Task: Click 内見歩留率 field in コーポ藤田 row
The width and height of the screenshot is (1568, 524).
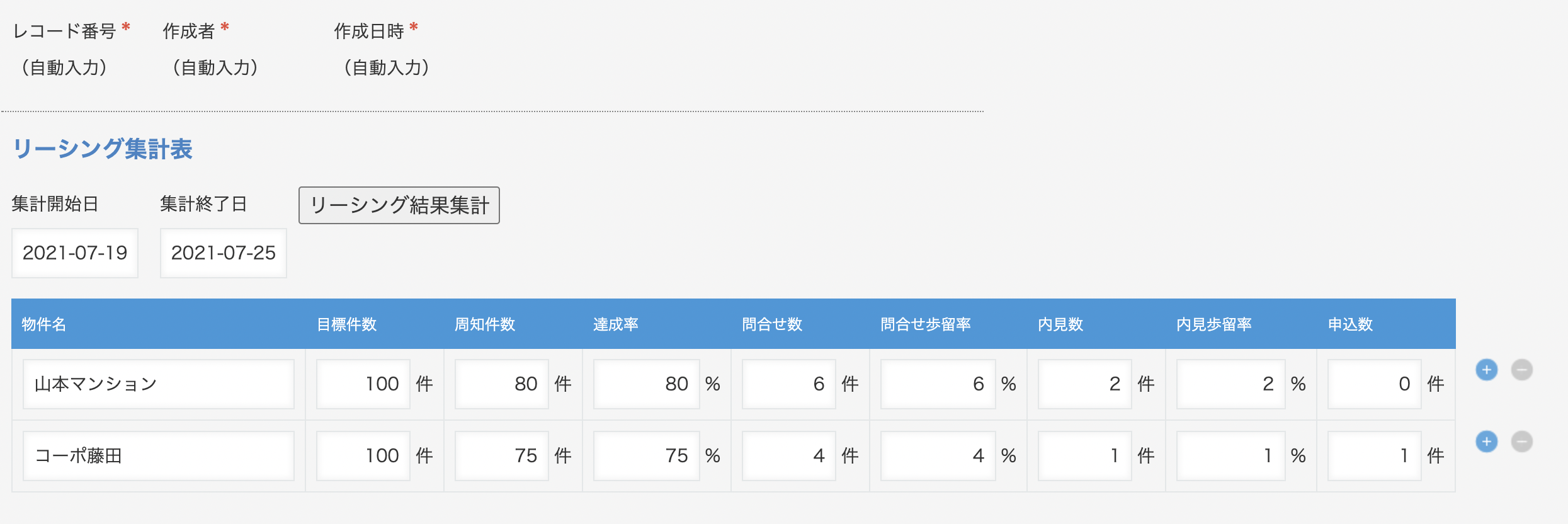Action: (1230, 456)
